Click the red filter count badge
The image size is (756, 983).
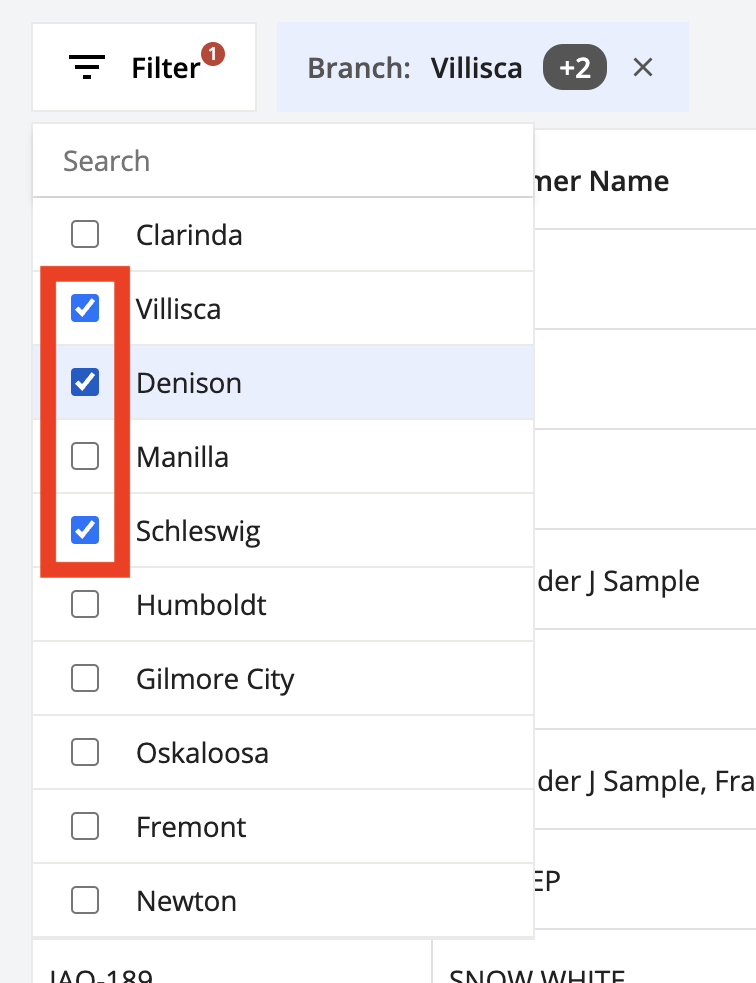coord(212,54)
